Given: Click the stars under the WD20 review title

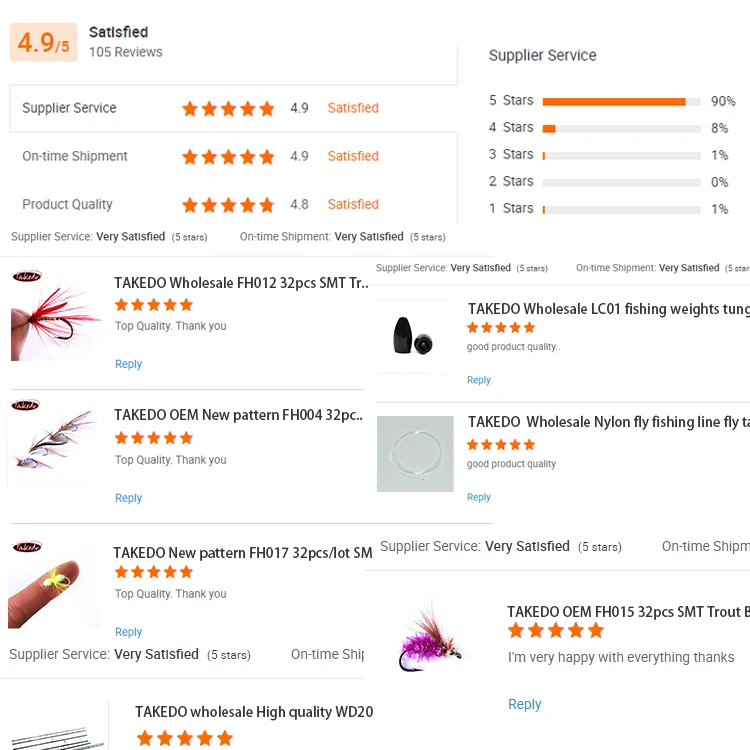Looking at the screenshot, I should click(184, 739).
